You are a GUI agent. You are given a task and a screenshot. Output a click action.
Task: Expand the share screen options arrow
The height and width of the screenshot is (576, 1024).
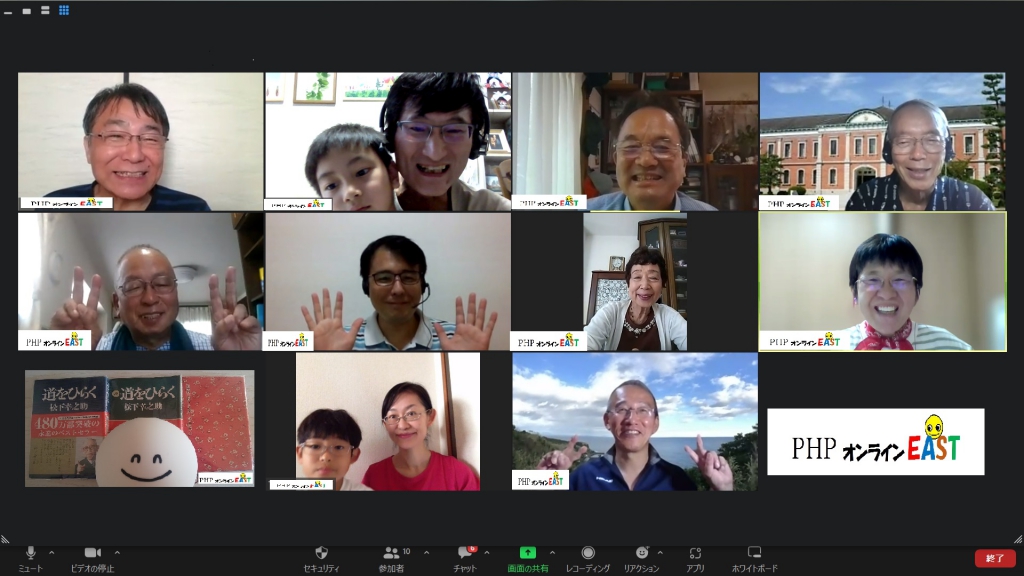pyautogui.click(x=552, y=552)
